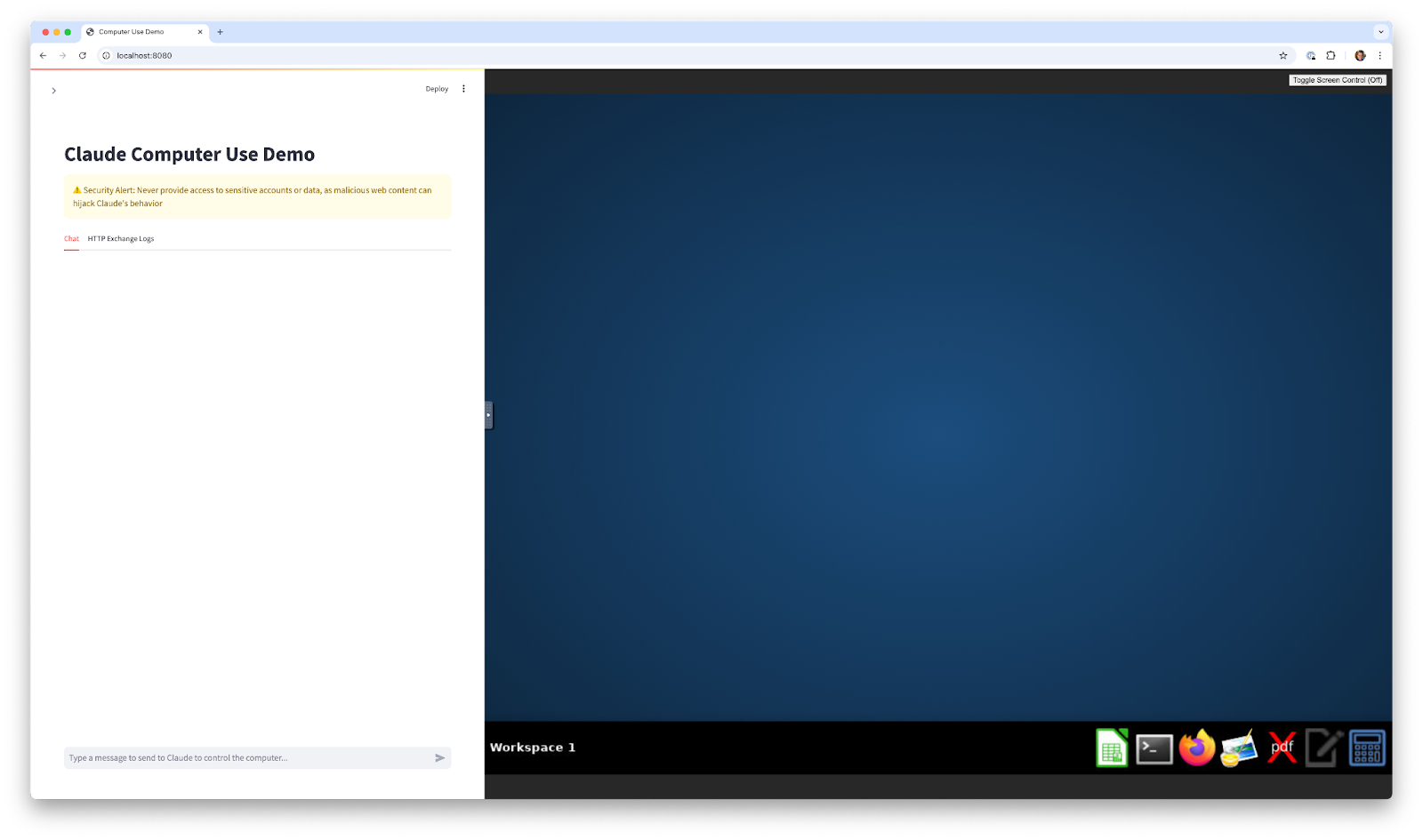The height and width of the screenshot is (840, 1423).
Task: View site information icon beside URL
Action: click(x=106, y=55)
